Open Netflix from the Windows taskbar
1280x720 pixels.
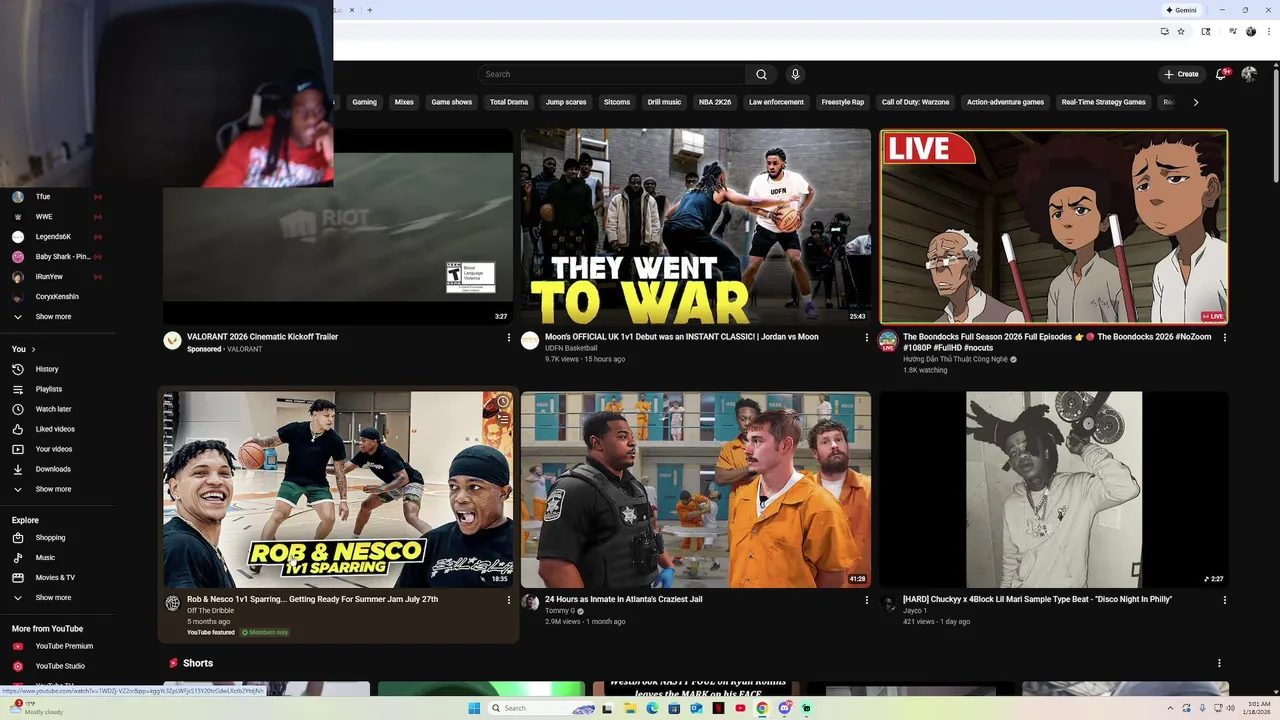pos(717,708)
